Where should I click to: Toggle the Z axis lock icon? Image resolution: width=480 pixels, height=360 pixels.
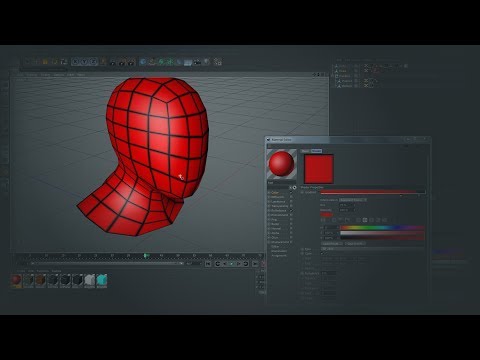pos(93,62)
